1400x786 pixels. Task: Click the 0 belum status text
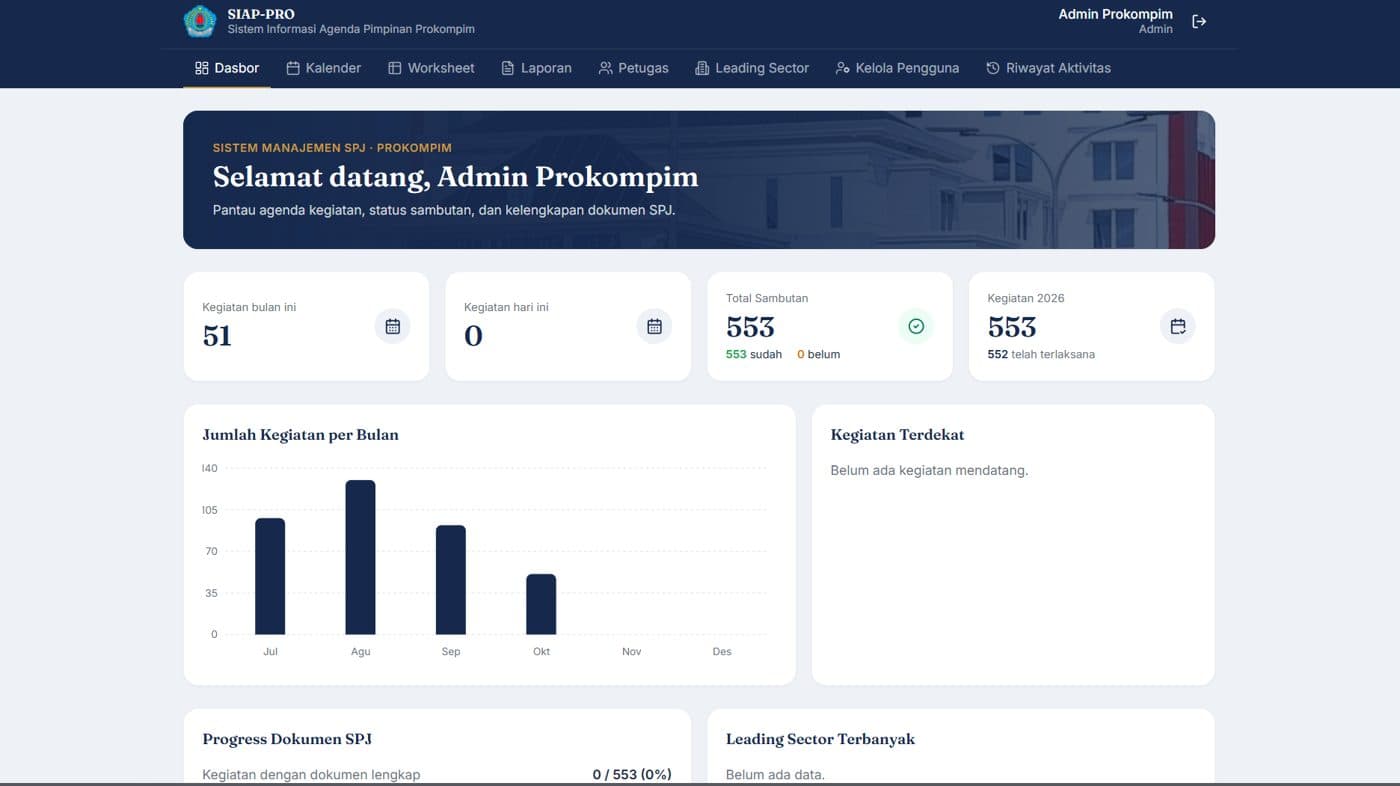tap(818, 354)
